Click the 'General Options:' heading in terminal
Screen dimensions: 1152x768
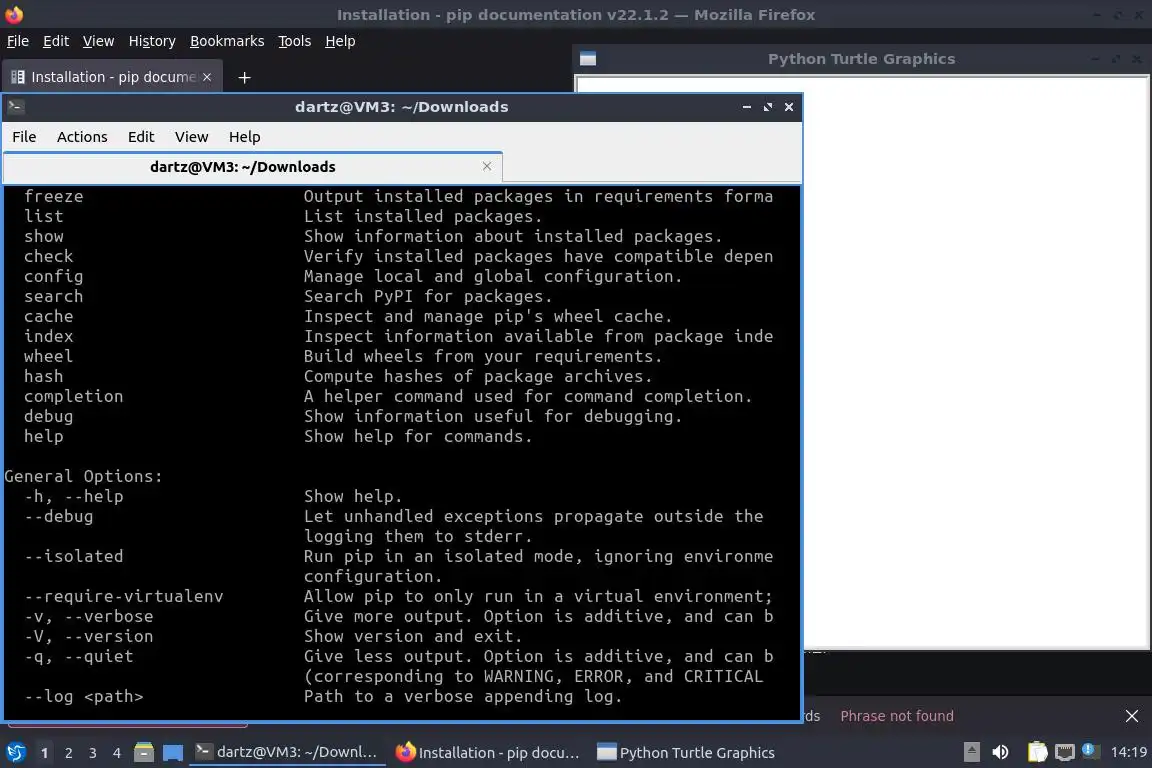83,476
